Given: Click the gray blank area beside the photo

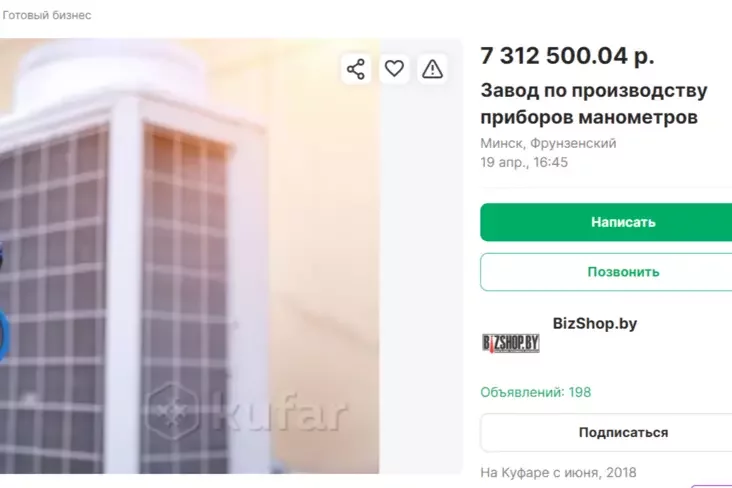Looking at the screenshot, I should [x=421, y=280].
